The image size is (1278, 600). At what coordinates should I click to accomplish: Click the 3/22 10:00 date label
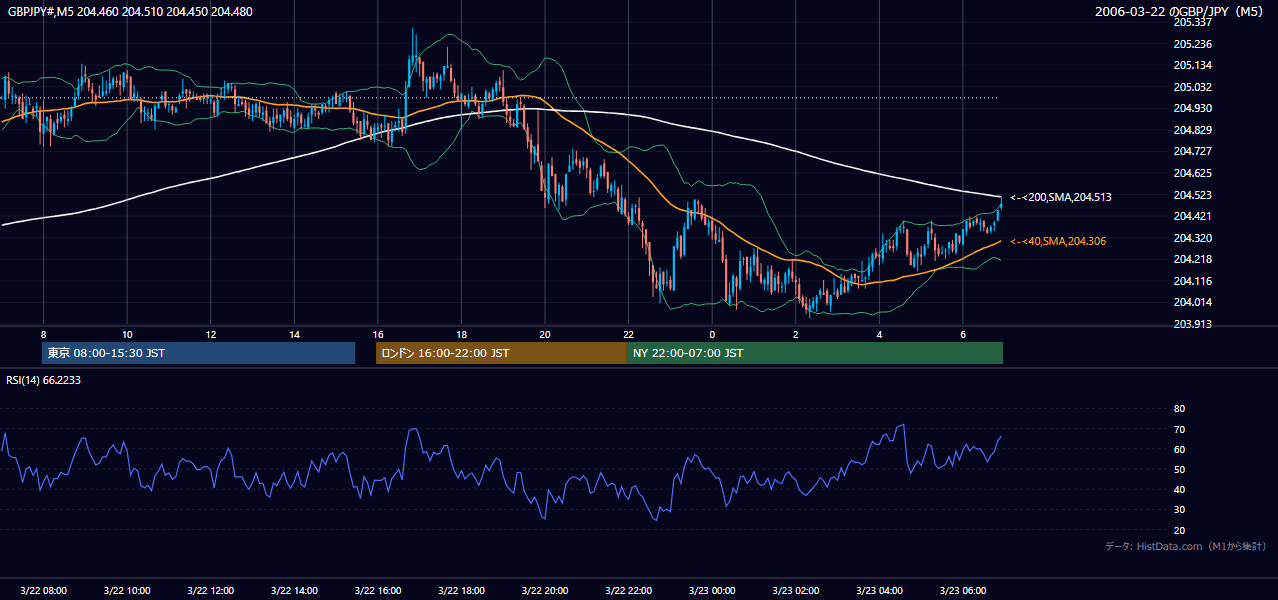(127, 590)
